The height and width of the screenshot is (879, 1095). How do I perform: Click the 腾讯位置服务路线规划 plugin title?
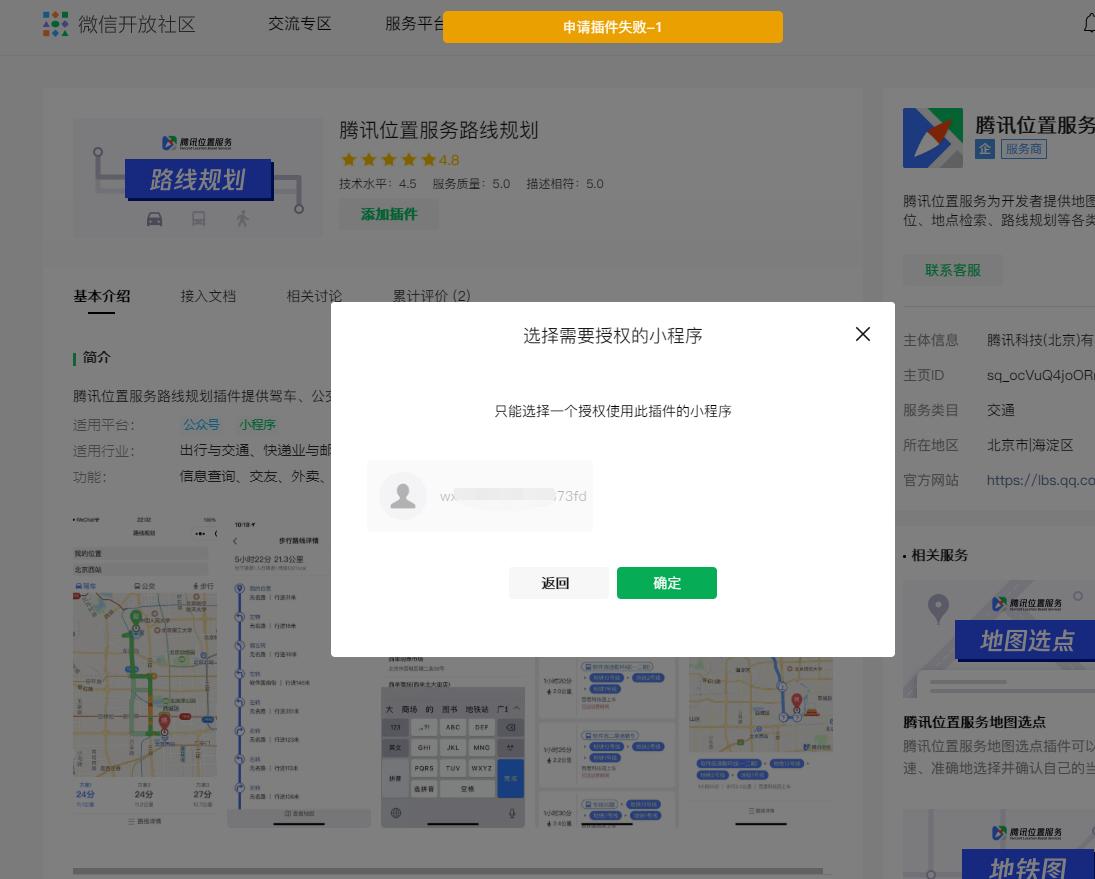(439, 131)
